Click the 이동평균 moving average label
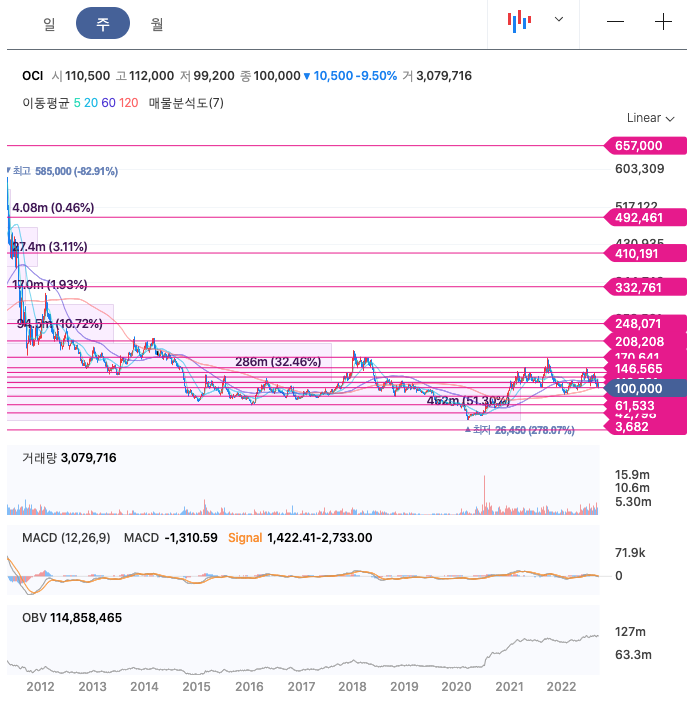Screen dimensions: 695x716 [x=46, y=103]
